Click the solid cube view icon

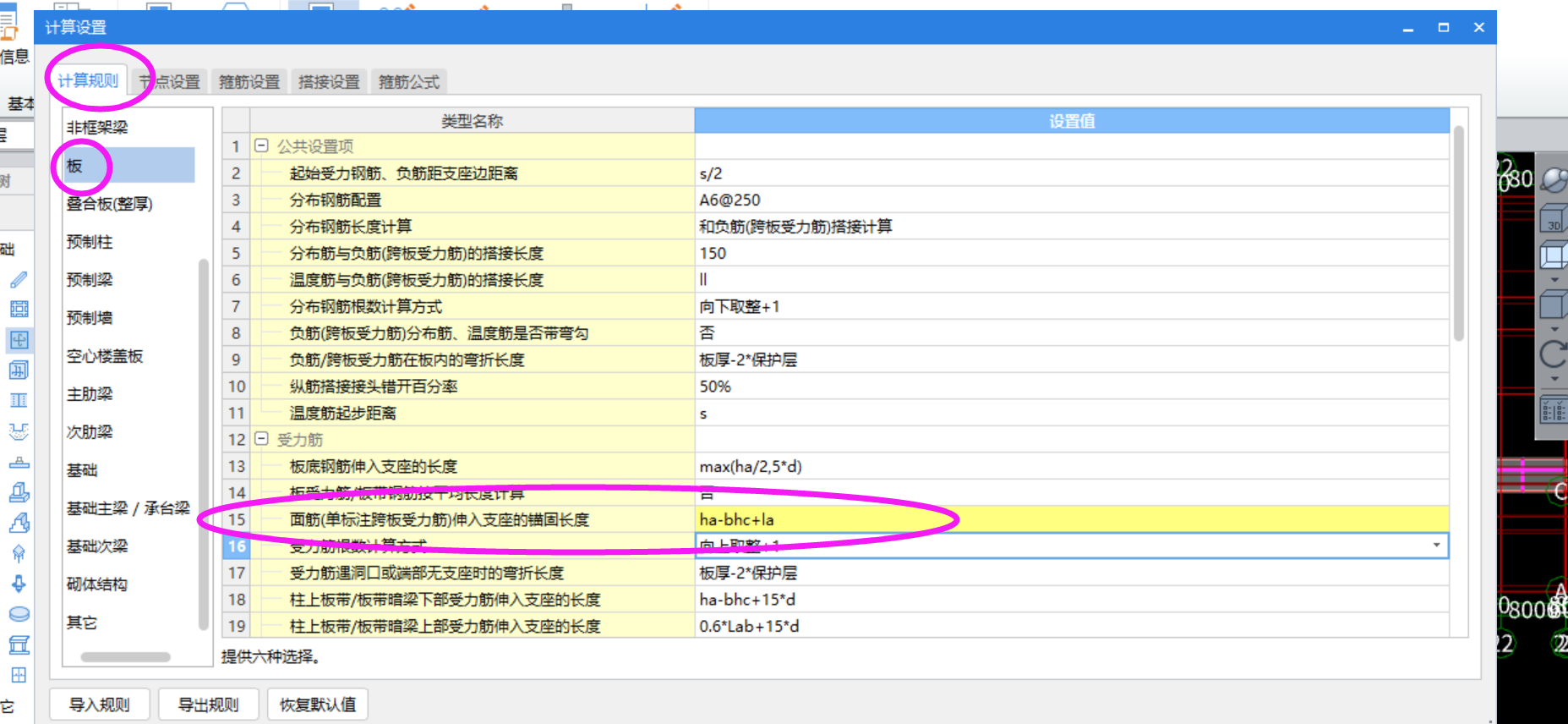pos(1554,304)
